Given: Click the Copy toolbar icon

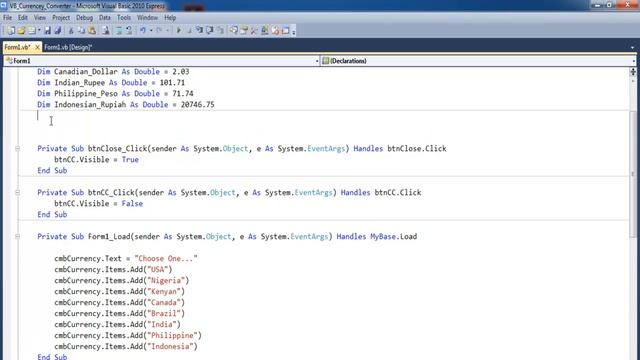Looking at the screenshot, I should click(x=81, y=31).
